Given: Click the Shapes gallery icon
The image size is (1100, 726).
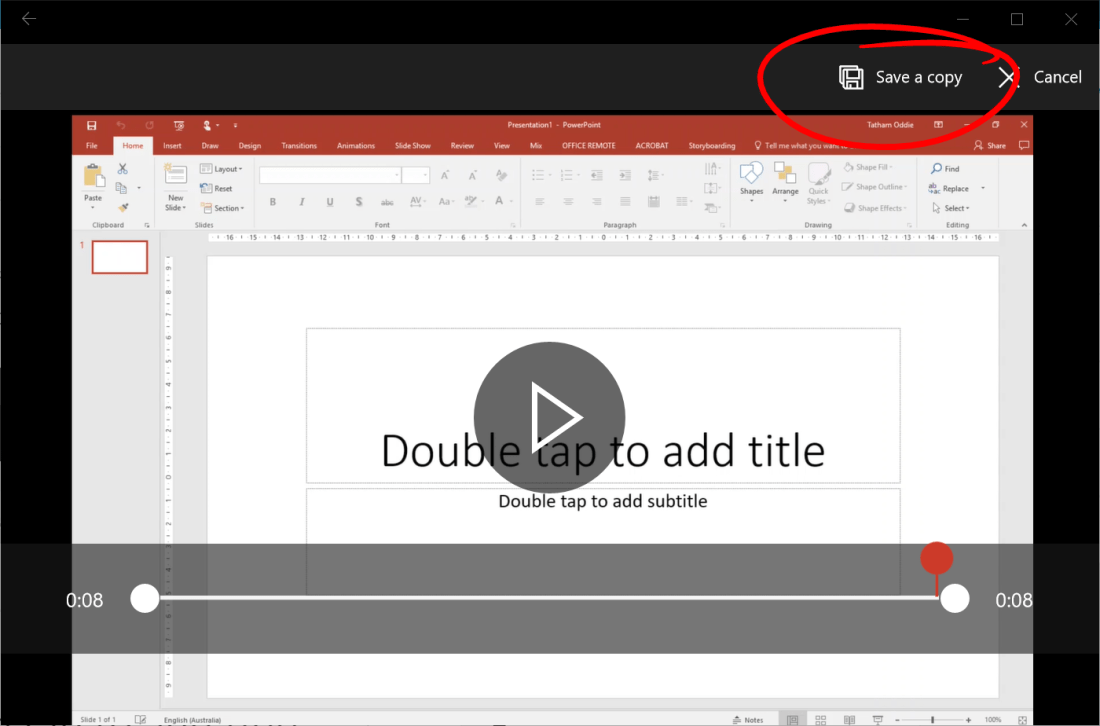Looking at the screenshot, I should [x=751, y=175].
